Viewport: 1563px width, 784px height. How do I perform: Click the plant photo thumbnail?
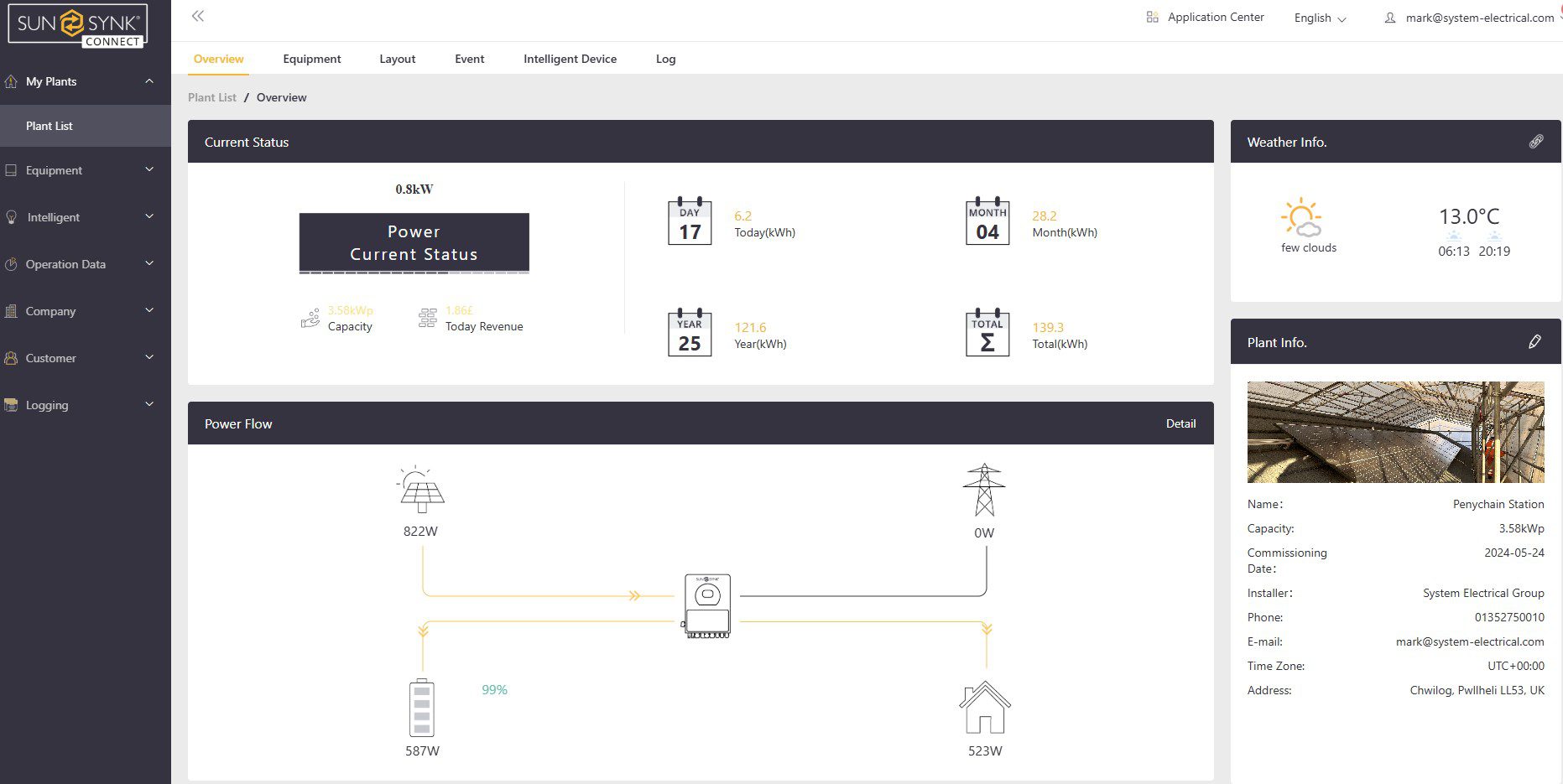click(x=1395, y=432)
